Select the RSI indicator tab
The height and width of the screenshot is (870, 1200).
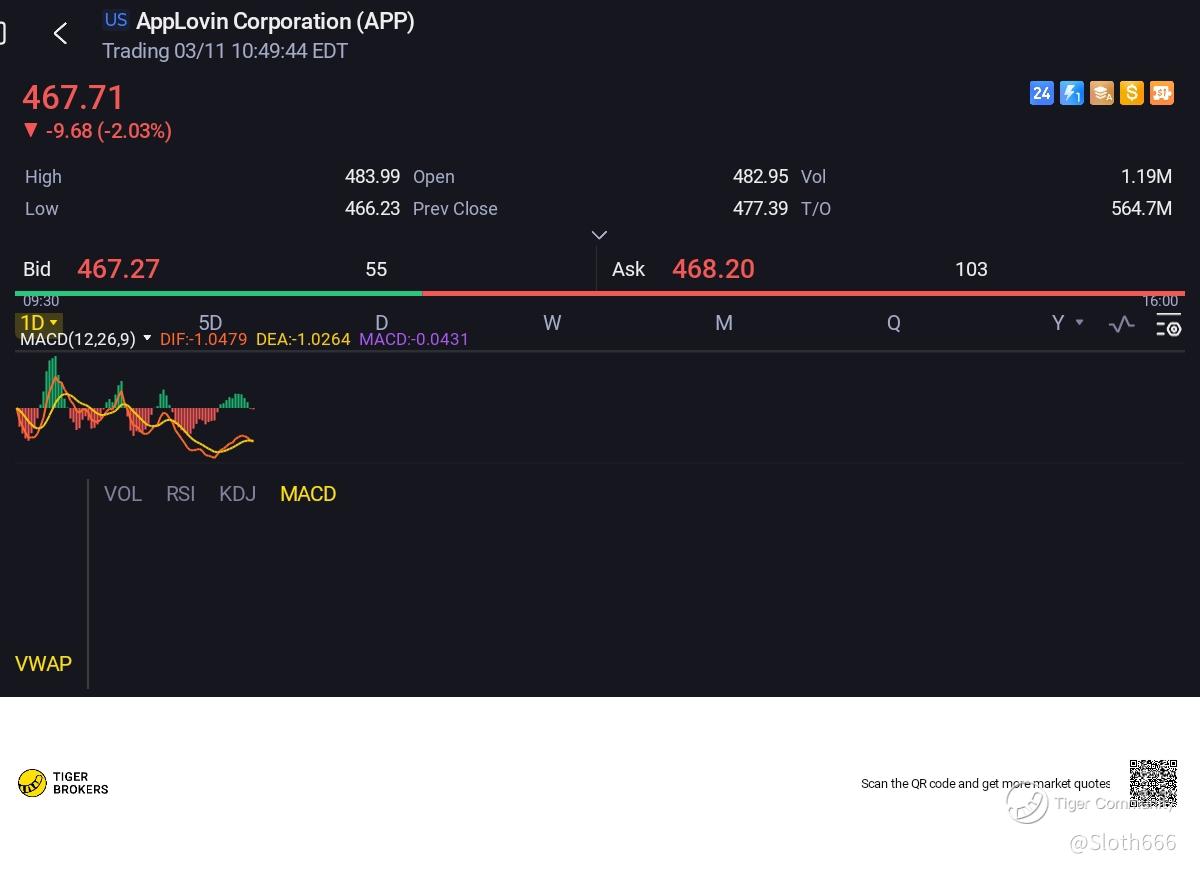tap(180, 494)
